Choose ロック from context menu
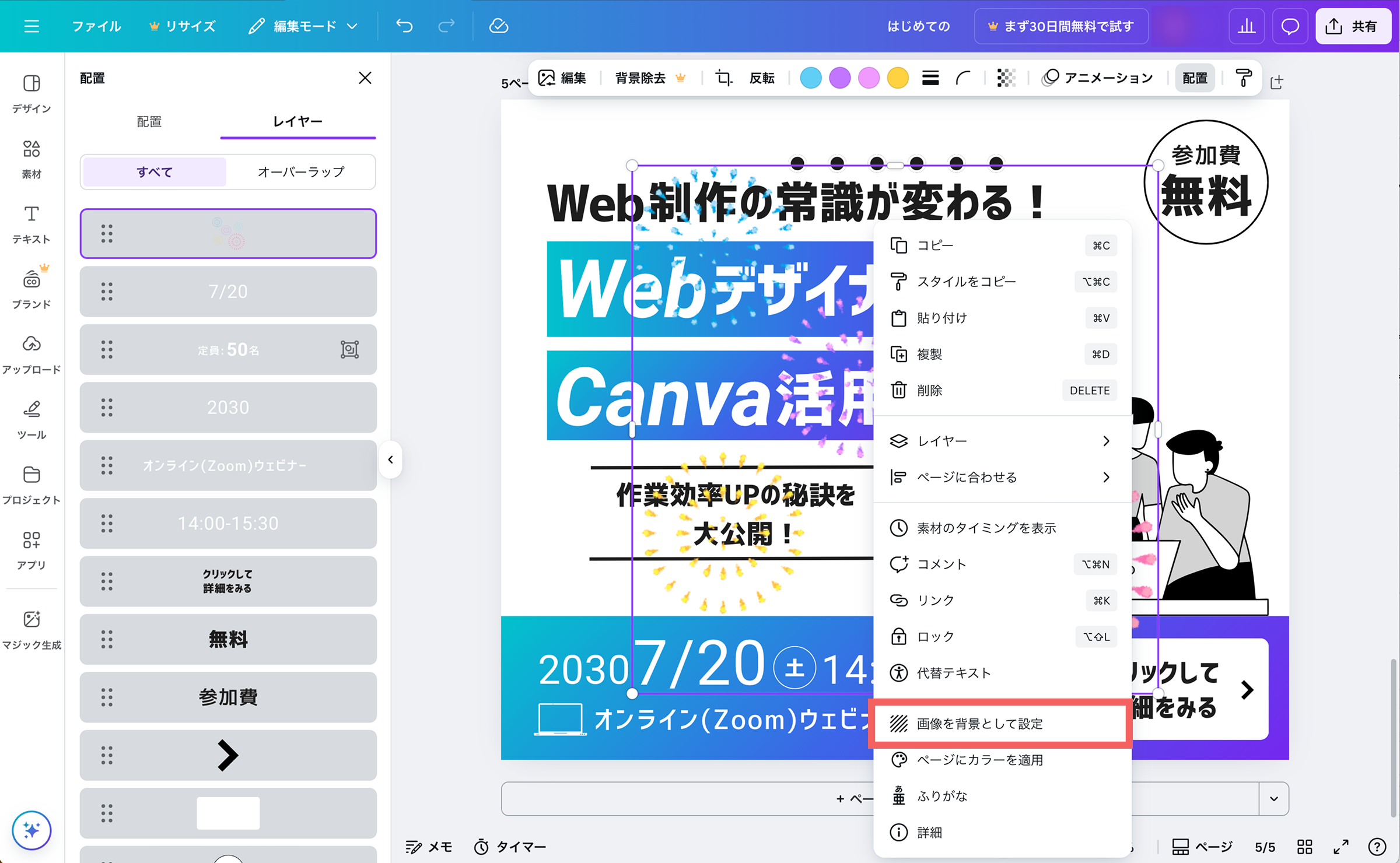Image resolution: width=1400 pixels, height=863 pixels. coord(1001,637)
